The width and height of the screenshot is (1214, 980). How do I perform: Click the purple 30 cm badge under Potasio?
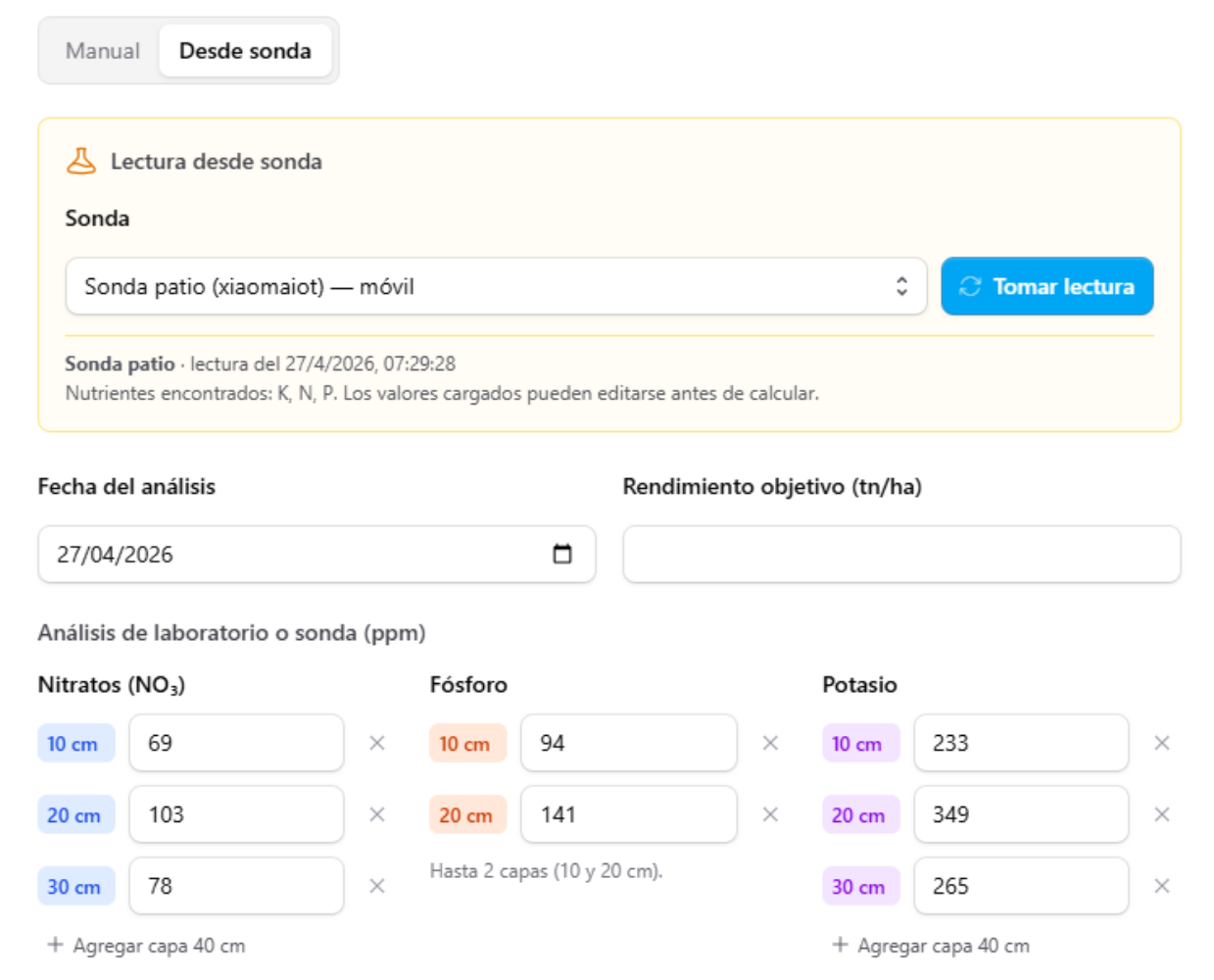tap(860, 887)
